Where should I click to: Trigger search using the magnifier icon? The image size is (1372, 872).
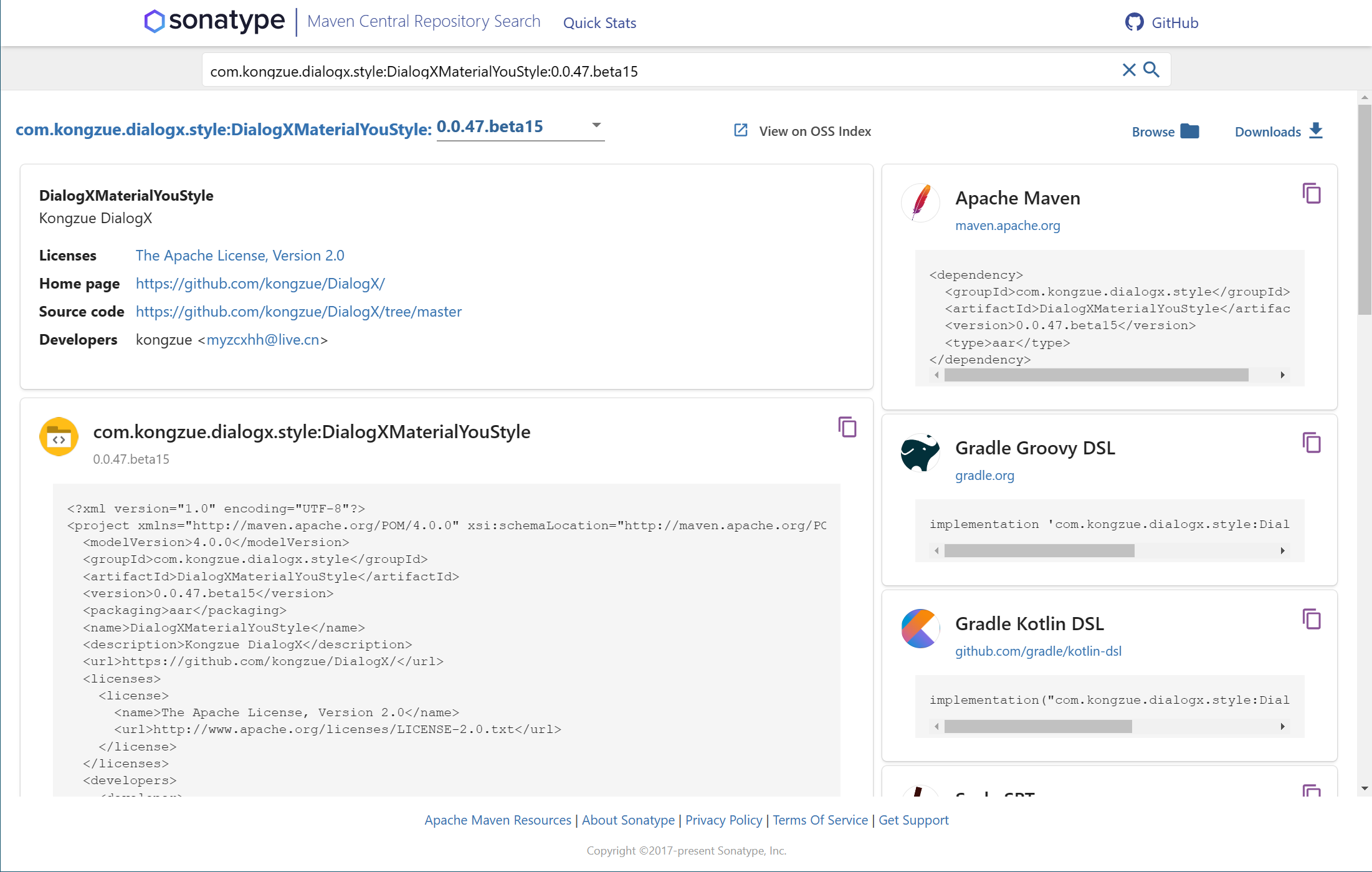[x=1151, y=70]
